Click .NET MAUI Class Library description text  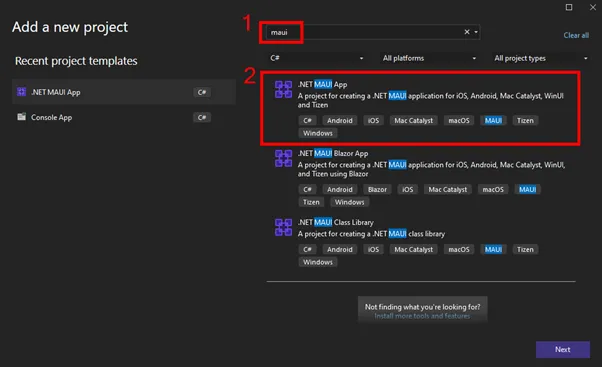point(371,234)
